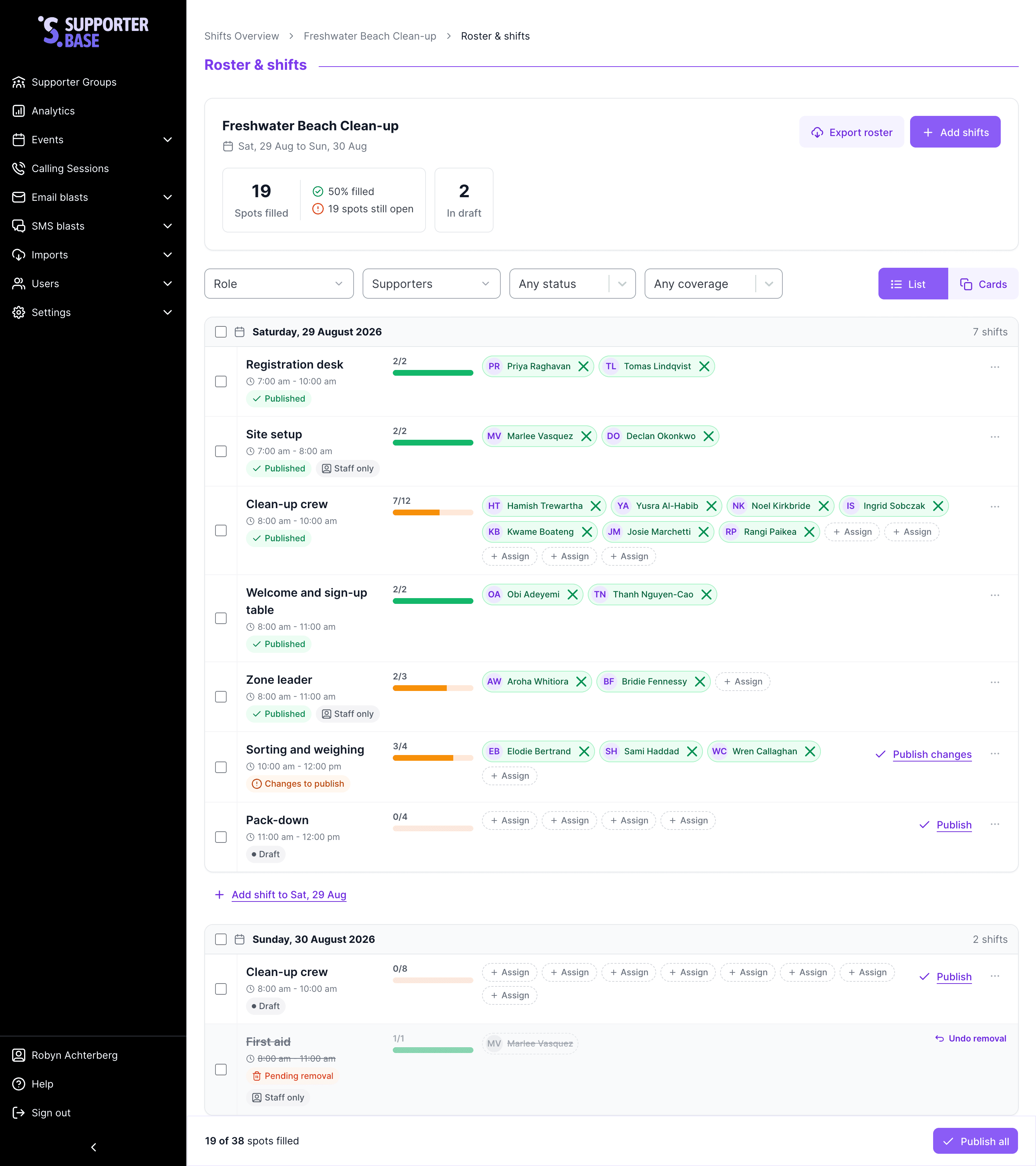Image resolution: width=1036 pixels, height=1166 pixels.
Task: Select all Saturday 29 August shifts checkbox
Action: [x=221, y=332]
